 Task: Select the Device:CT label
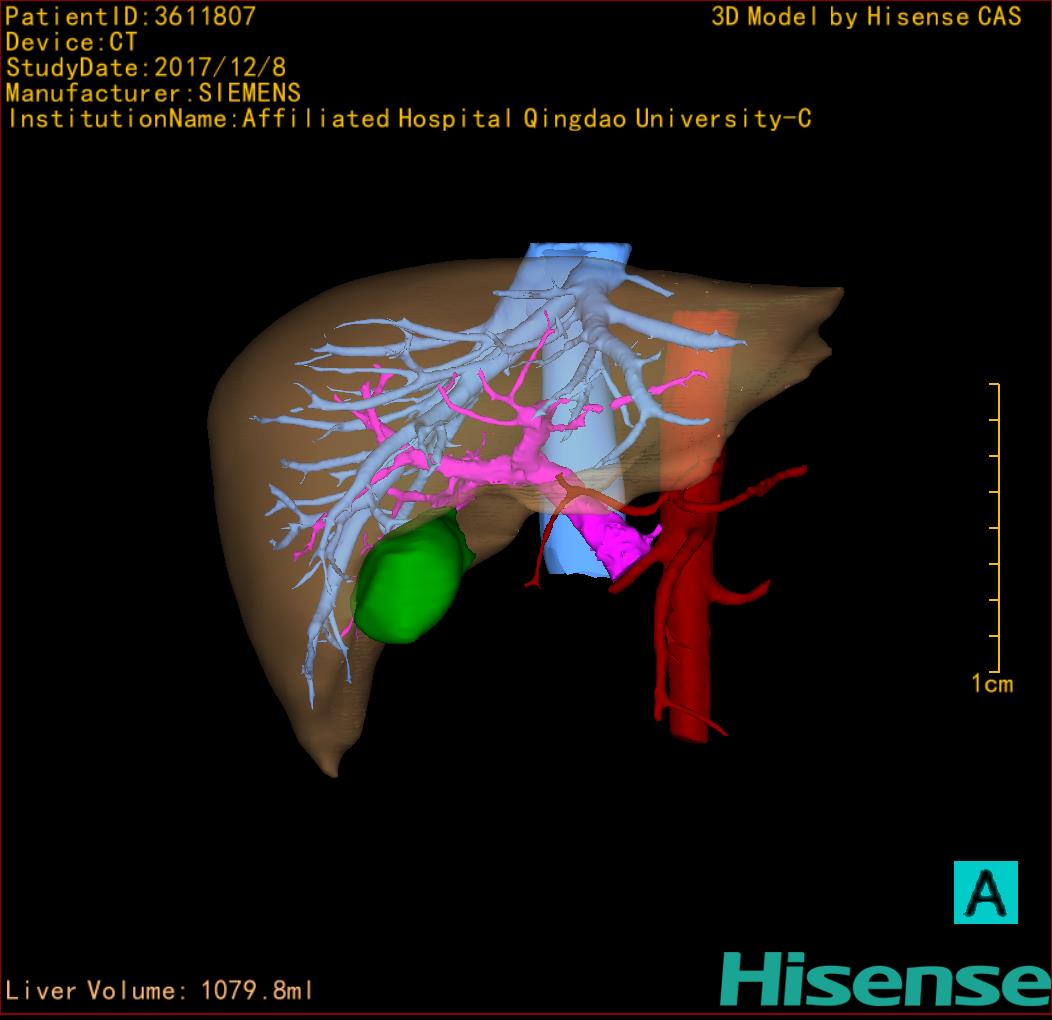click(x=71, y=42)
